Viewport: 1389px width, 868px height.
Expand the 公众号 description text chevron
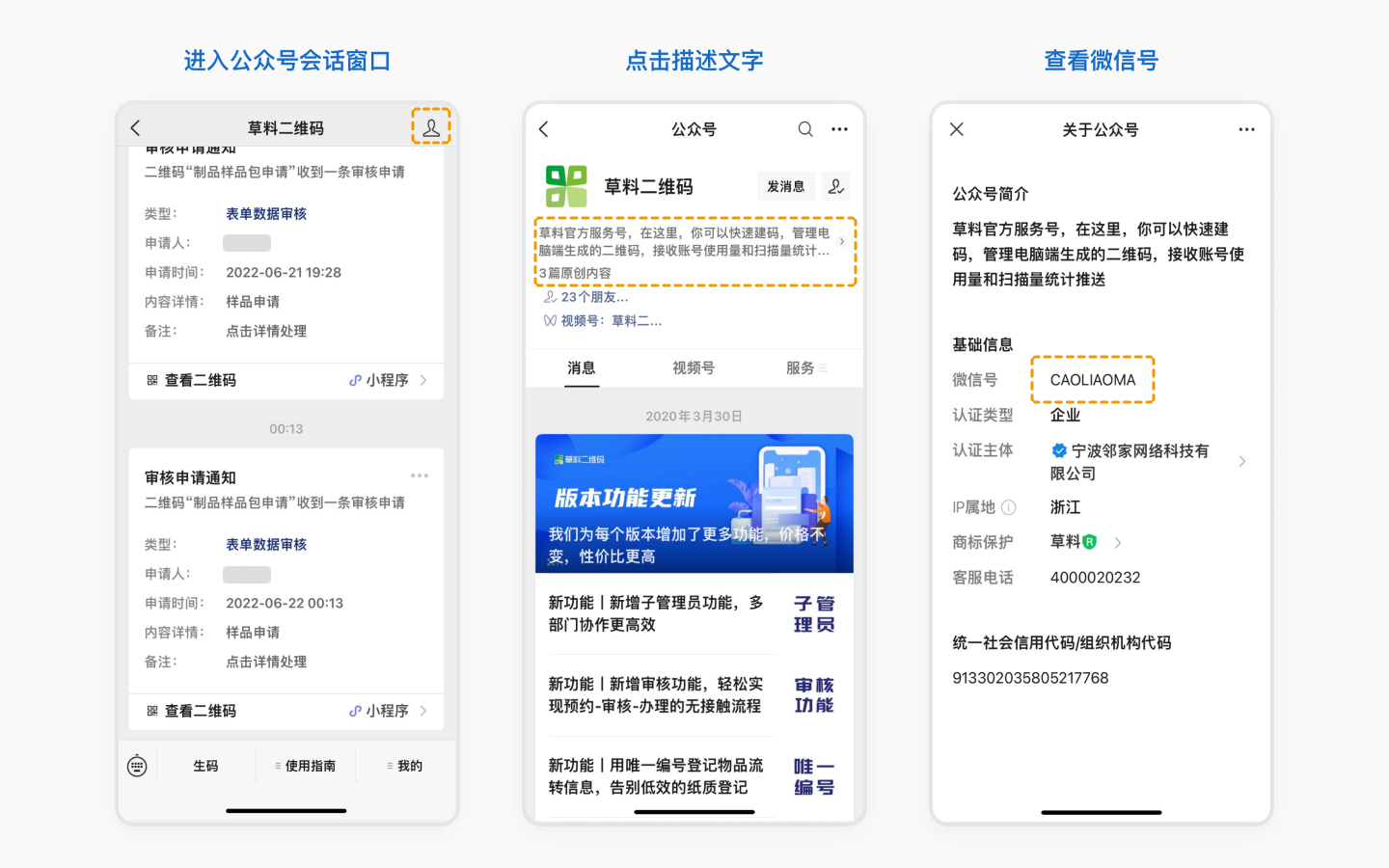[842, 242]
